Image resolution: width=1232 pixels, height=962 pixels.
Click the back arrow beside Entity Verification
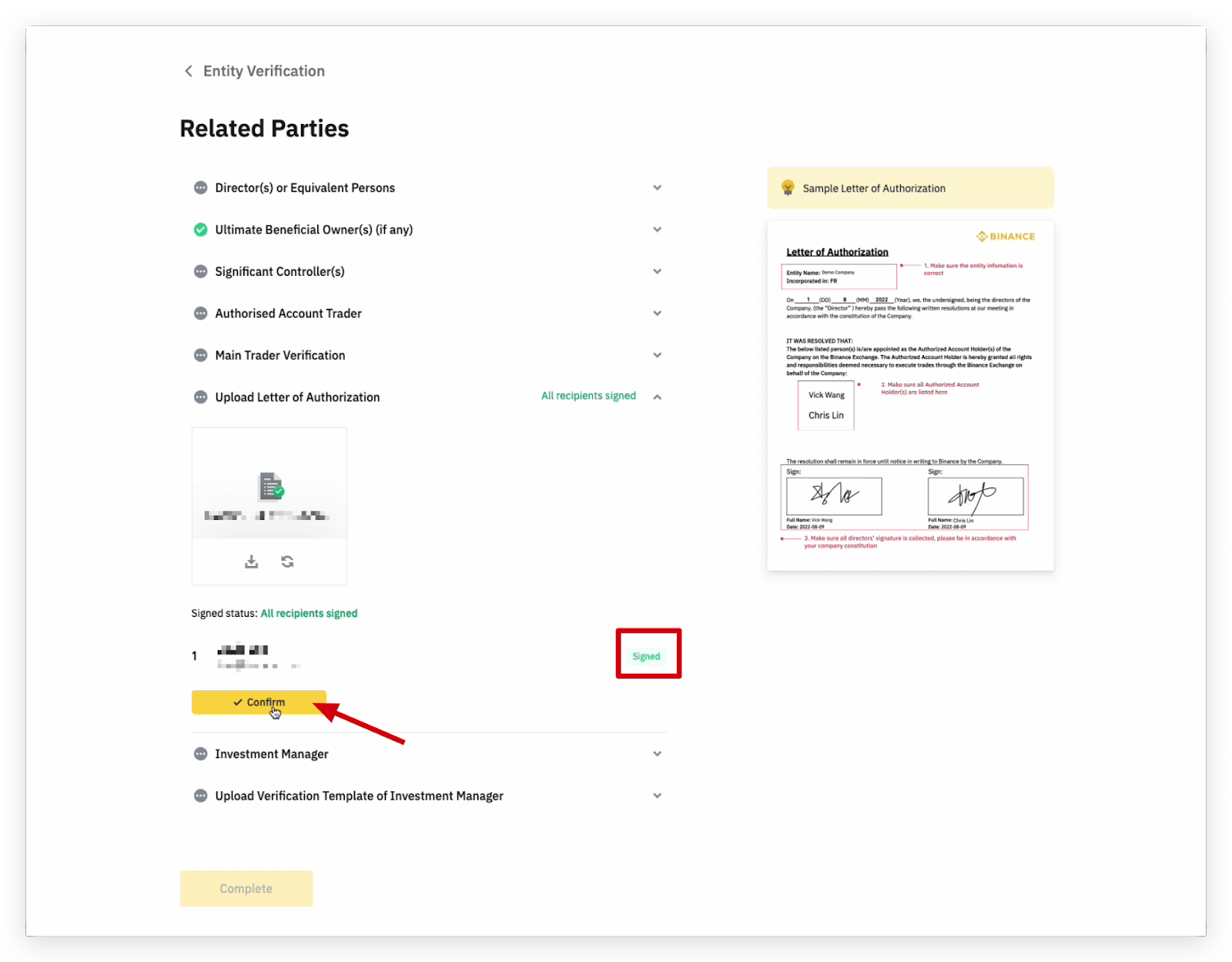tap(189, 71)
